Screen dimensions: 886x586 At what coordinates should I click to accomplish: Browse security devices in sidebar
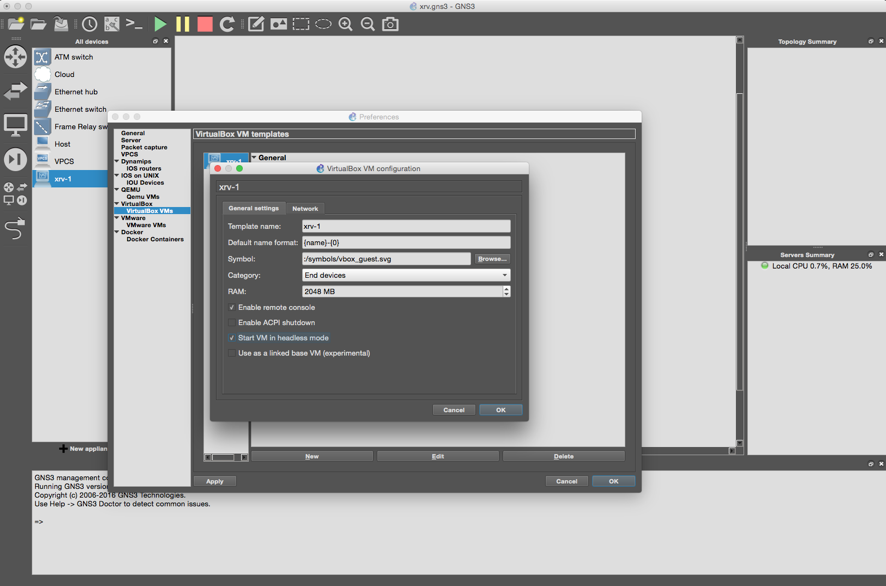tap(15, 159)
